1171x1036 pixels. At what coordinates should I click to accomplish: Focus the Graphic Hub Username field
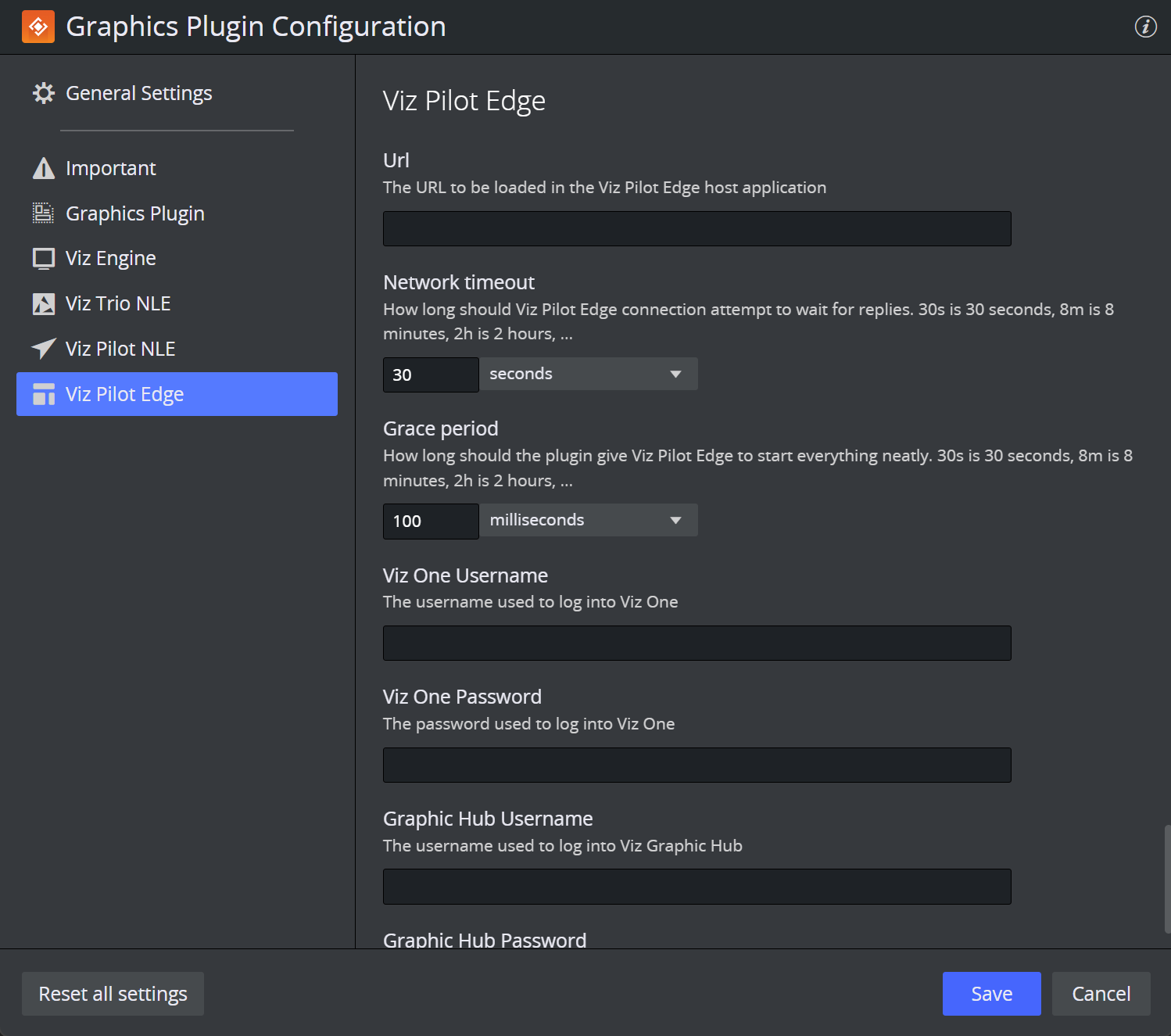coord(697,887)
